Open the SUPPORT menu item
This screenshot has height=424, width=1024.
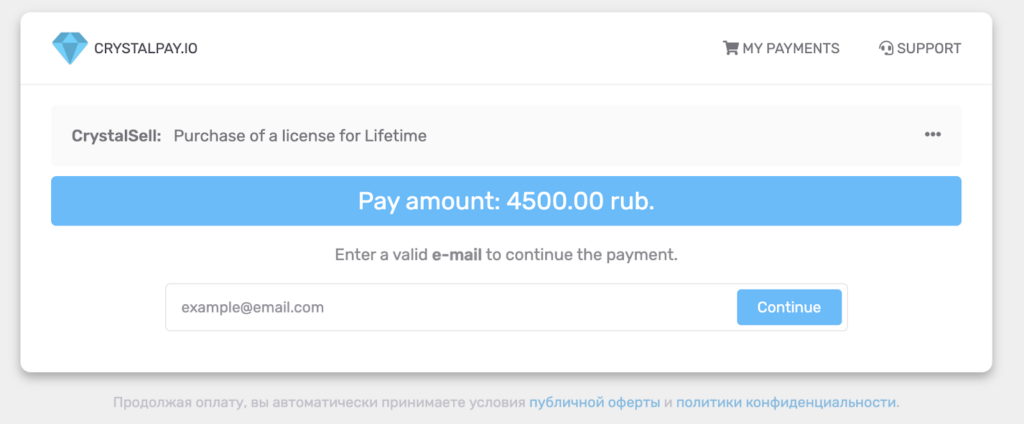[x=929, y=48]
